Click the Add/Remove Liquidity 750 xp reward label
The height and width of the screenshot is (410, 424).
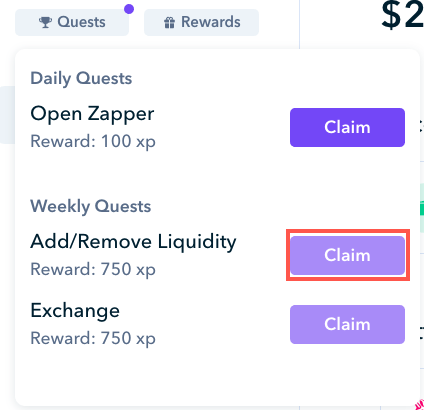point(93,269)
